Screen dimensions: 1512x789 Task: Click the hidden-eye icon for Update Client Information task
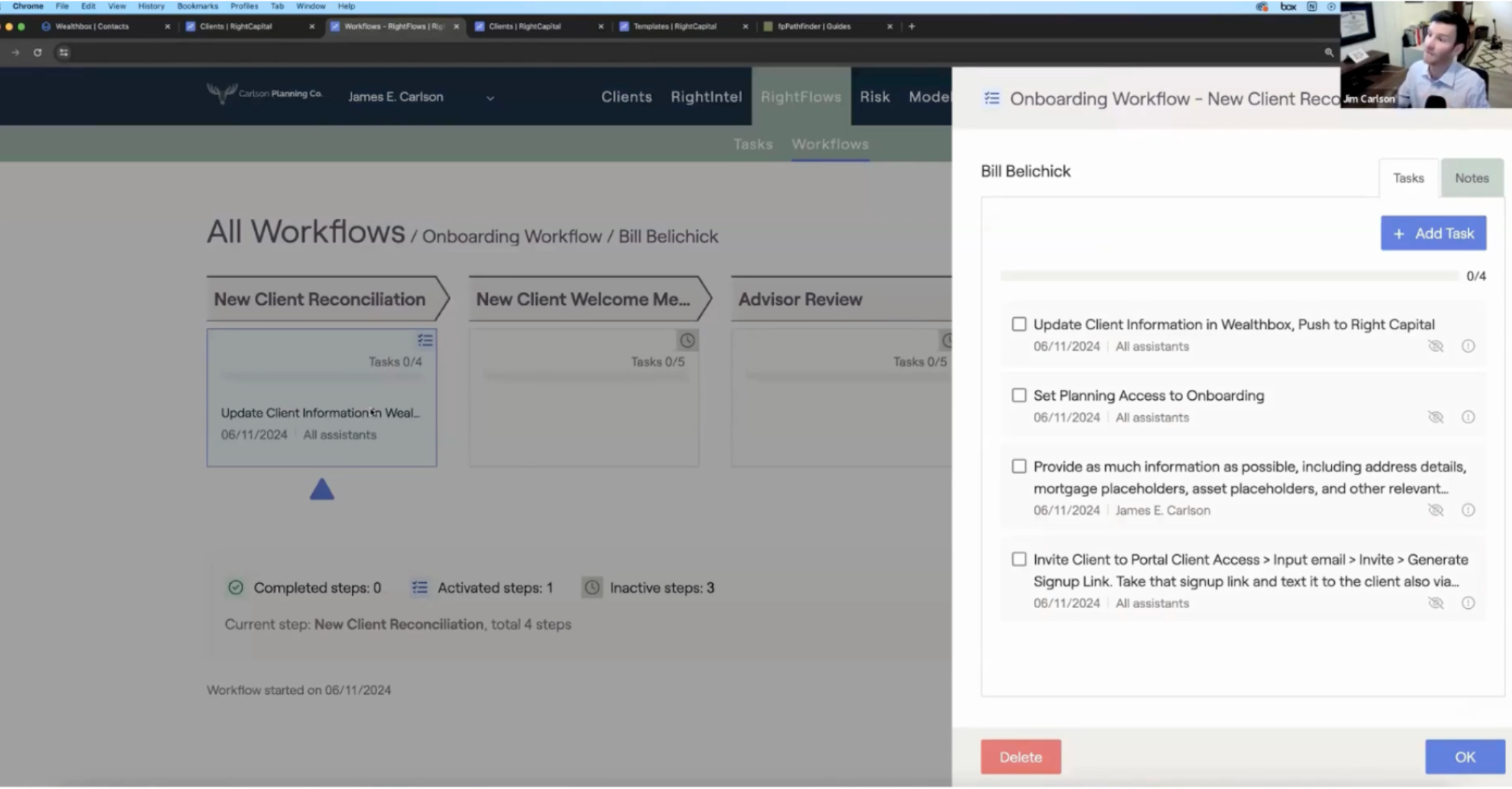pos(1435,346)
